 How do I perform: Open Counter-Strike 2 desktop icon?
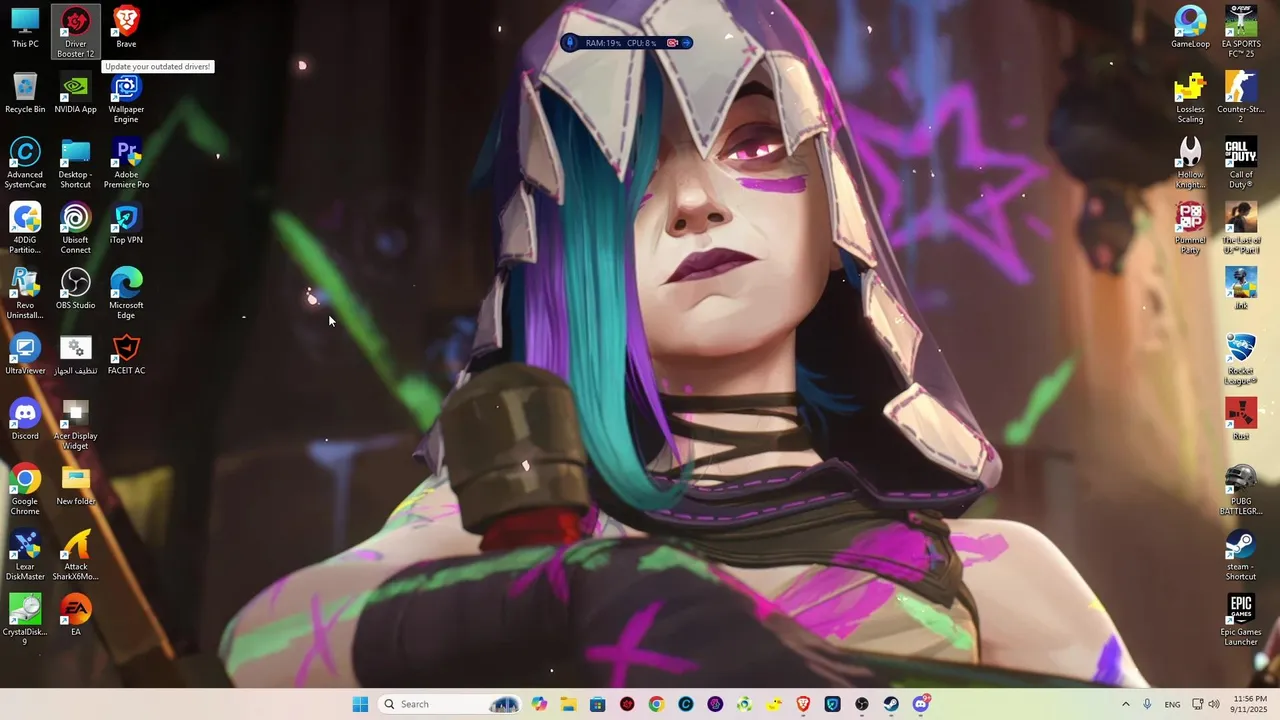[x=1241, y=98]
